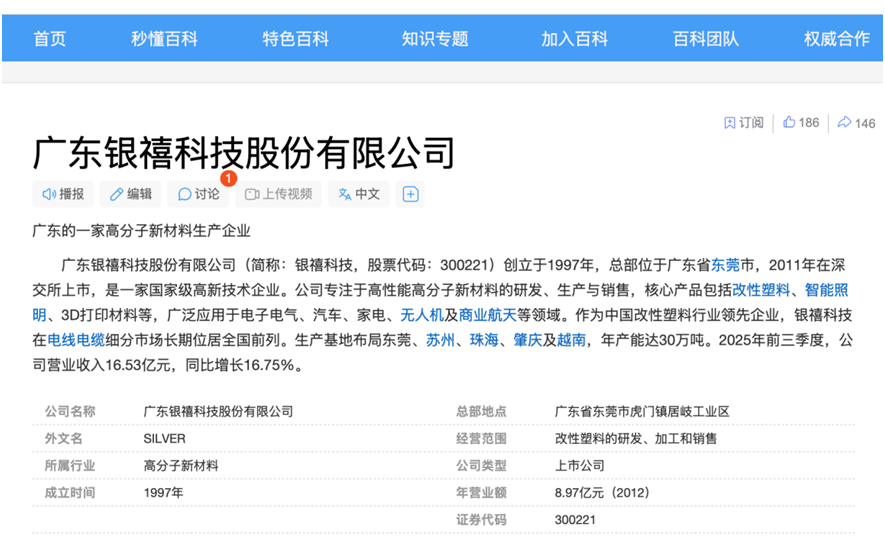885x536 pixels.
Task: Click the 外文名 label
Action: click(64, 438)
